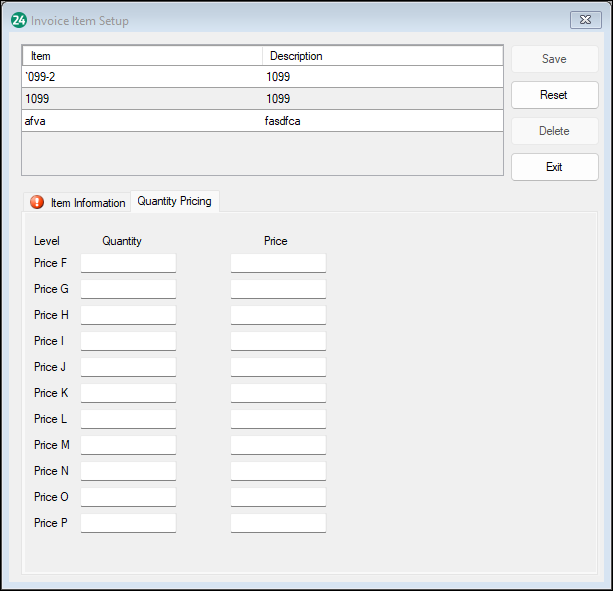Close the Invoice Item Setup window
613x591 pixels.
click(585, 20)
